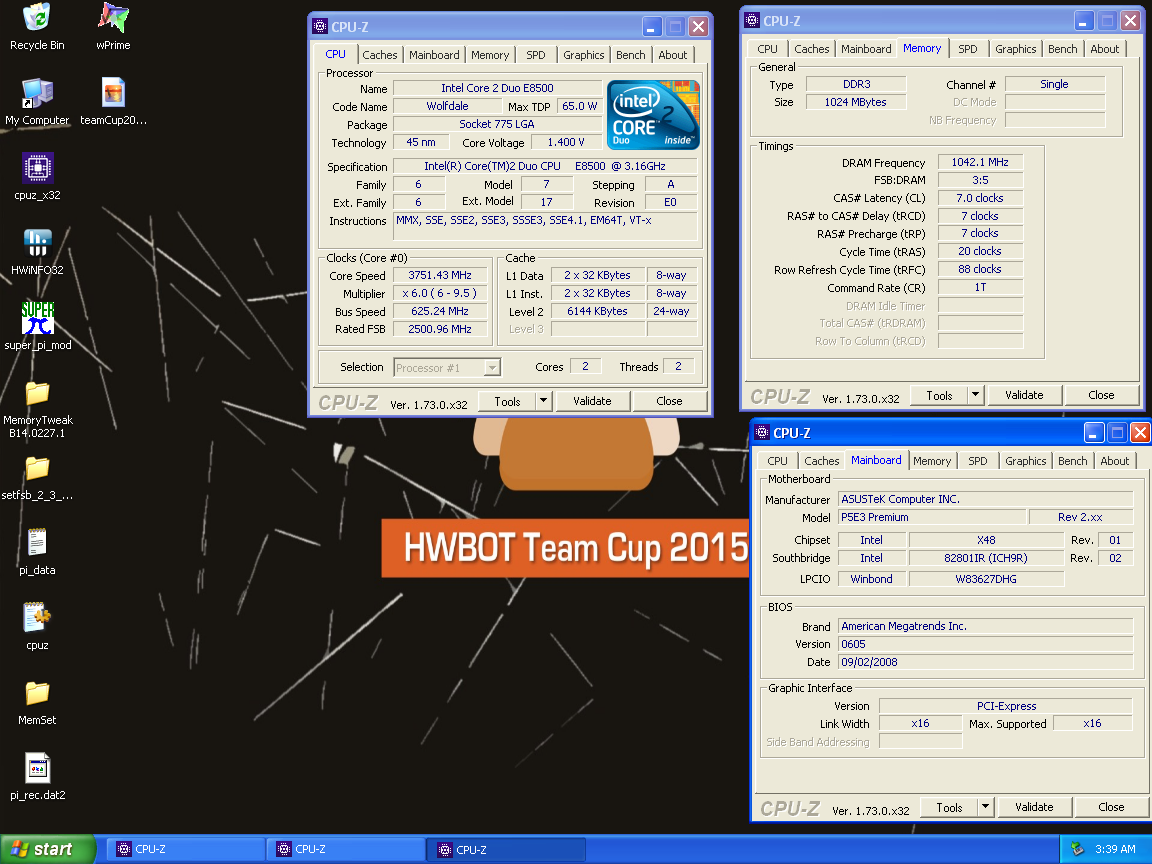Select the super_pi_mod desktop icon
Image resolution: width=1152 pixels, height=864 pixels.
[x=37, y=326]
